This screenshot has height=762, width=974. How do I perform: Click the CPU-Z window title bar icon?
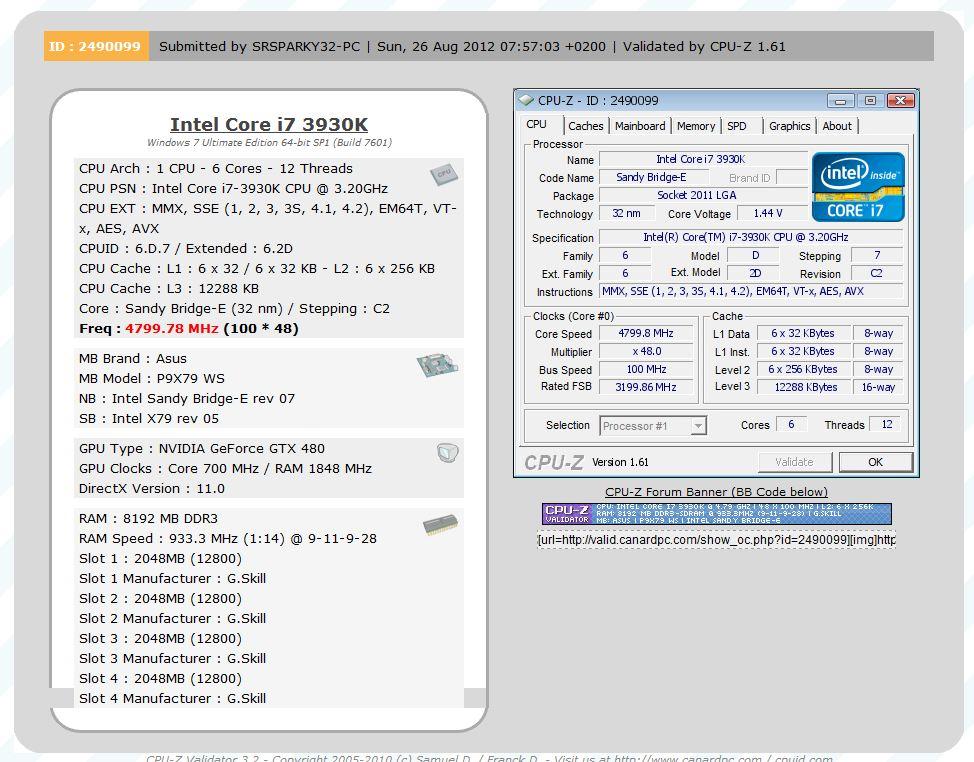pos(526,100)
